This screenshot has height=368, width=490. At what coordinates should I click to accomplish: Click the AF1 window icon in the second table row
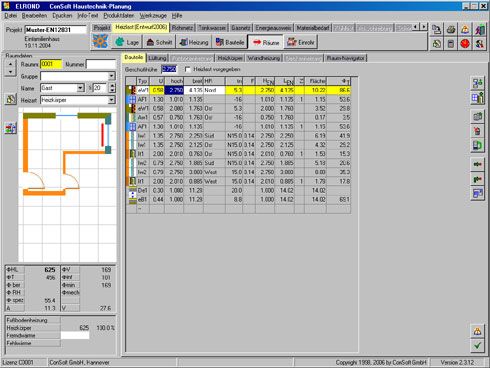132,99
